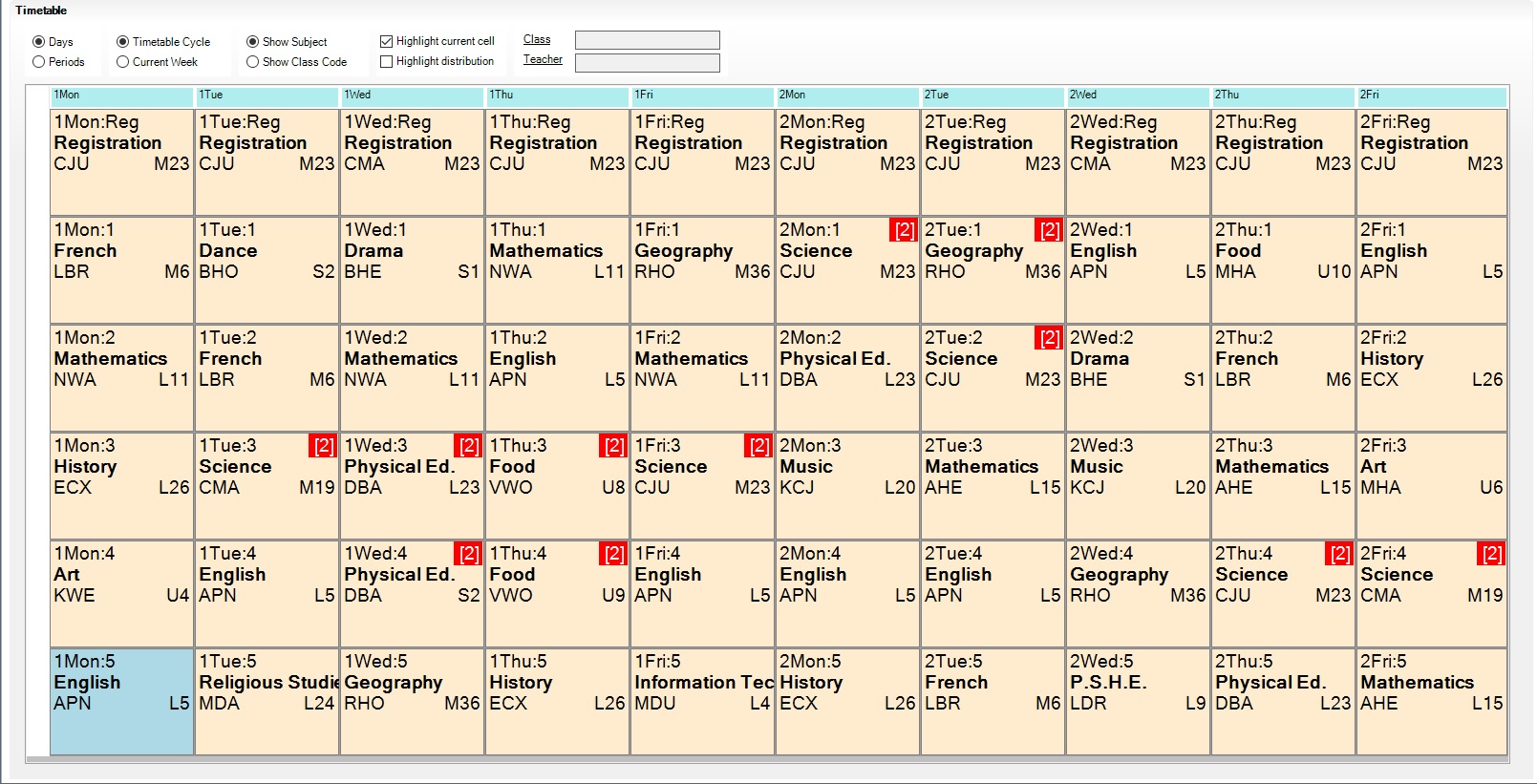This screenshot has height=784, width=1537.
Task: Click the red [2] marker on 1Wed:4 Physical Ed.
Action: pyautogui.click(x=468, y=554)
